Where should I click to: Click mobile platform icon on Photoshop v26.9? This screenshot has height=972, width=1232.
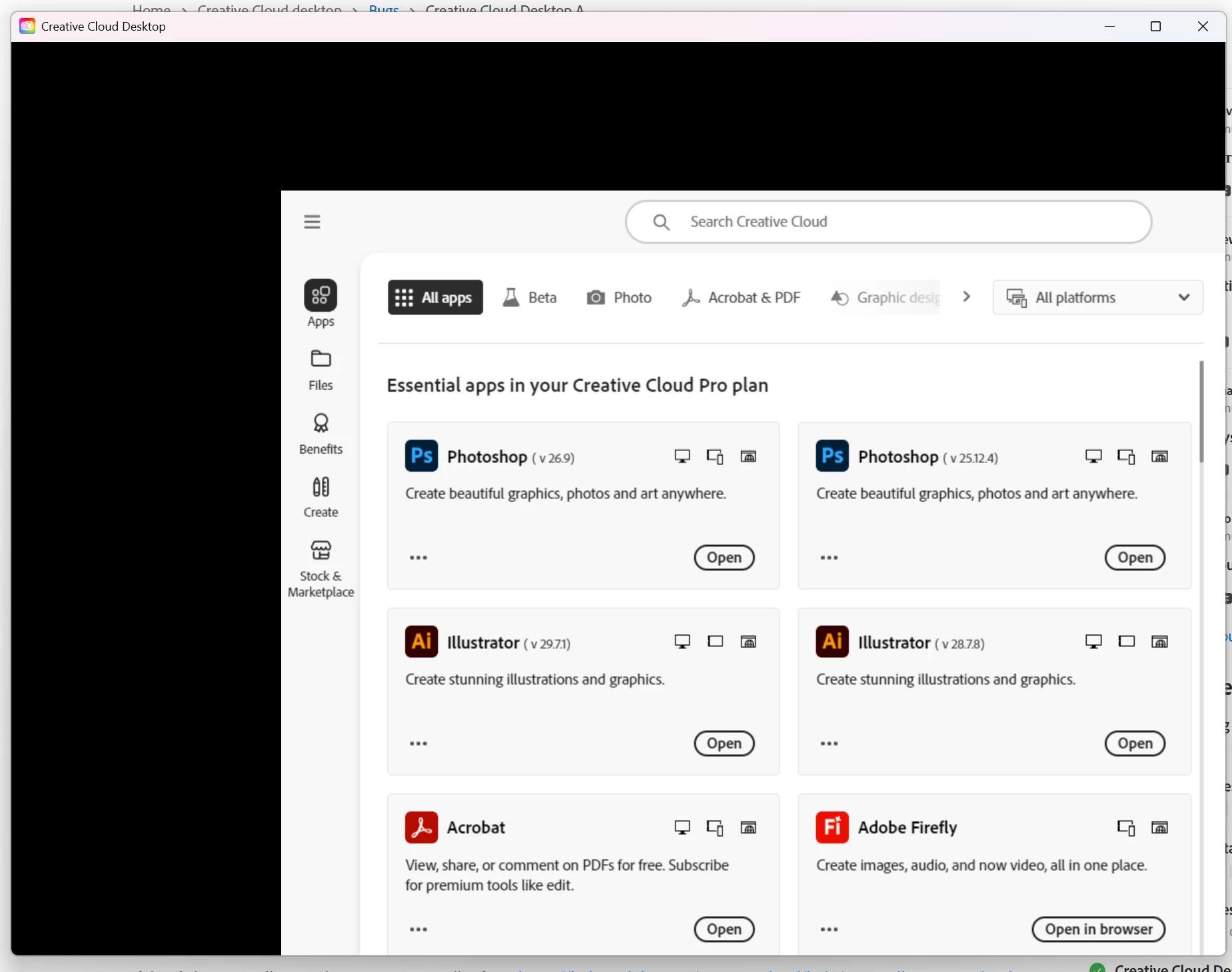pos(715,456)
